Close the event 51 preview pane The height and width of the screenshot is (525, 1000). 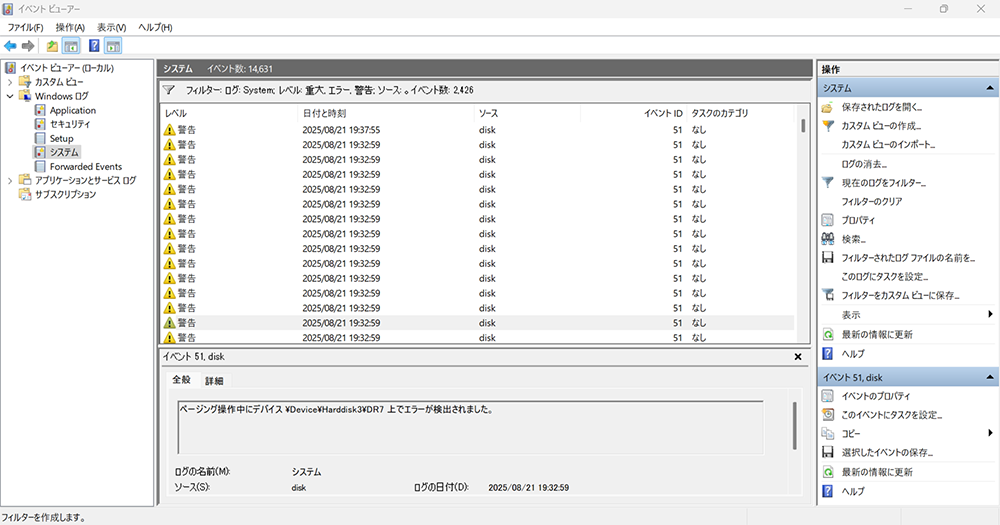(x=798, y=357)
